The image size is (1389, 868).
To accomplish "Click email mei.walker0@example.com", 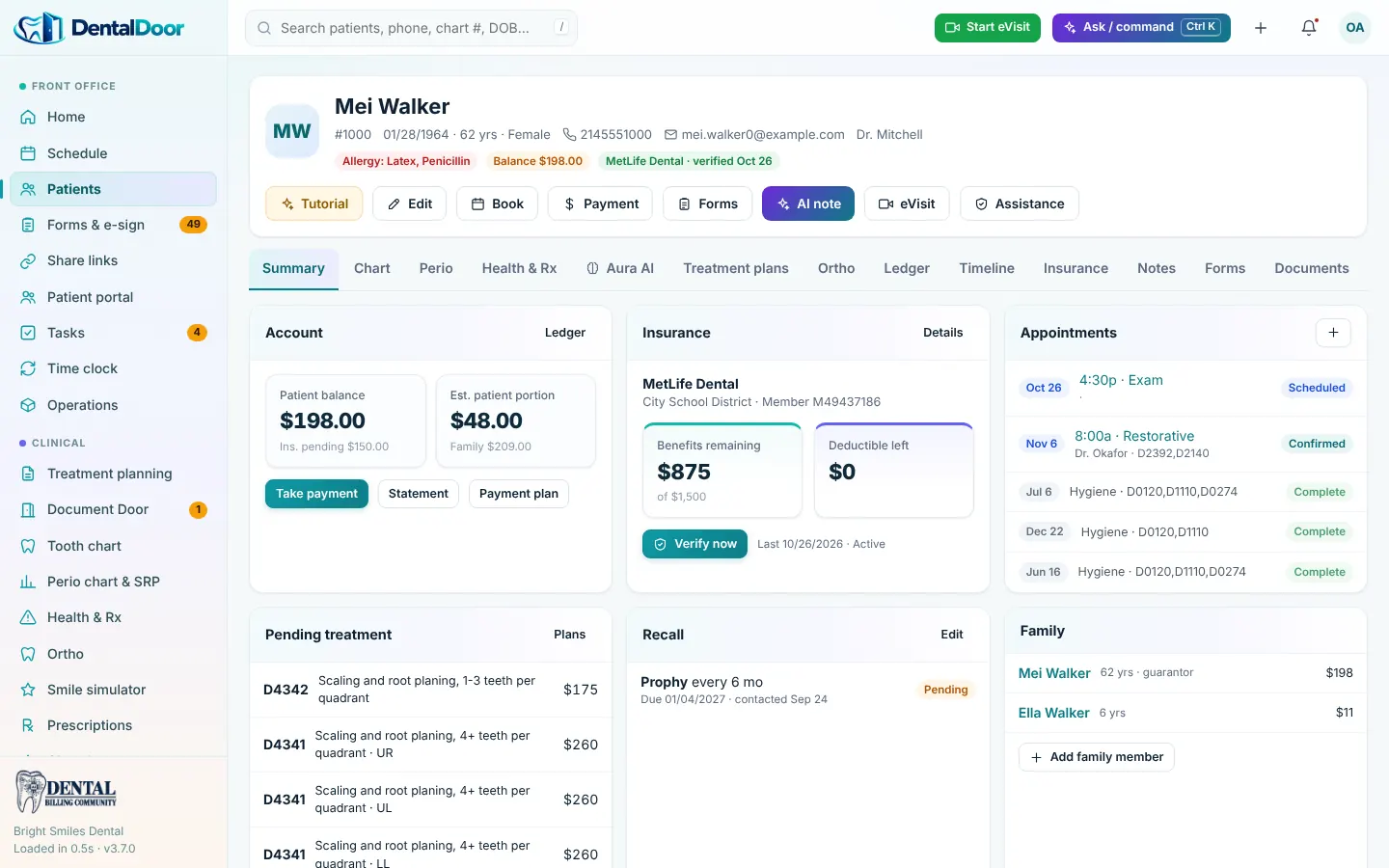I will [754, 135].
